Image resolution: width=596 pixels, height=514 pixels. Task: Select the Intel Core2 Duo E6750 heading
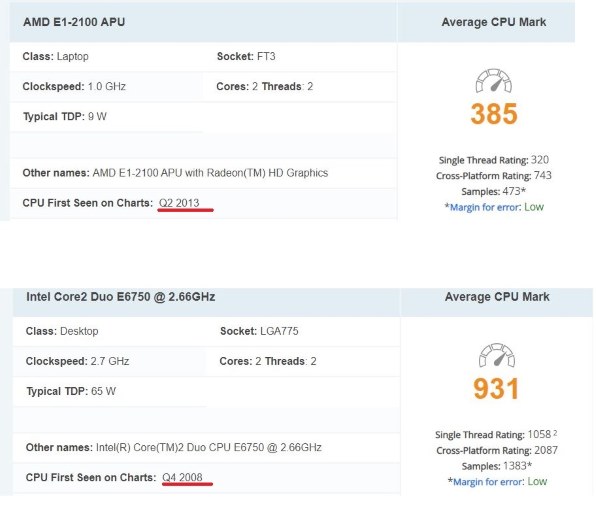coord(120,297)
